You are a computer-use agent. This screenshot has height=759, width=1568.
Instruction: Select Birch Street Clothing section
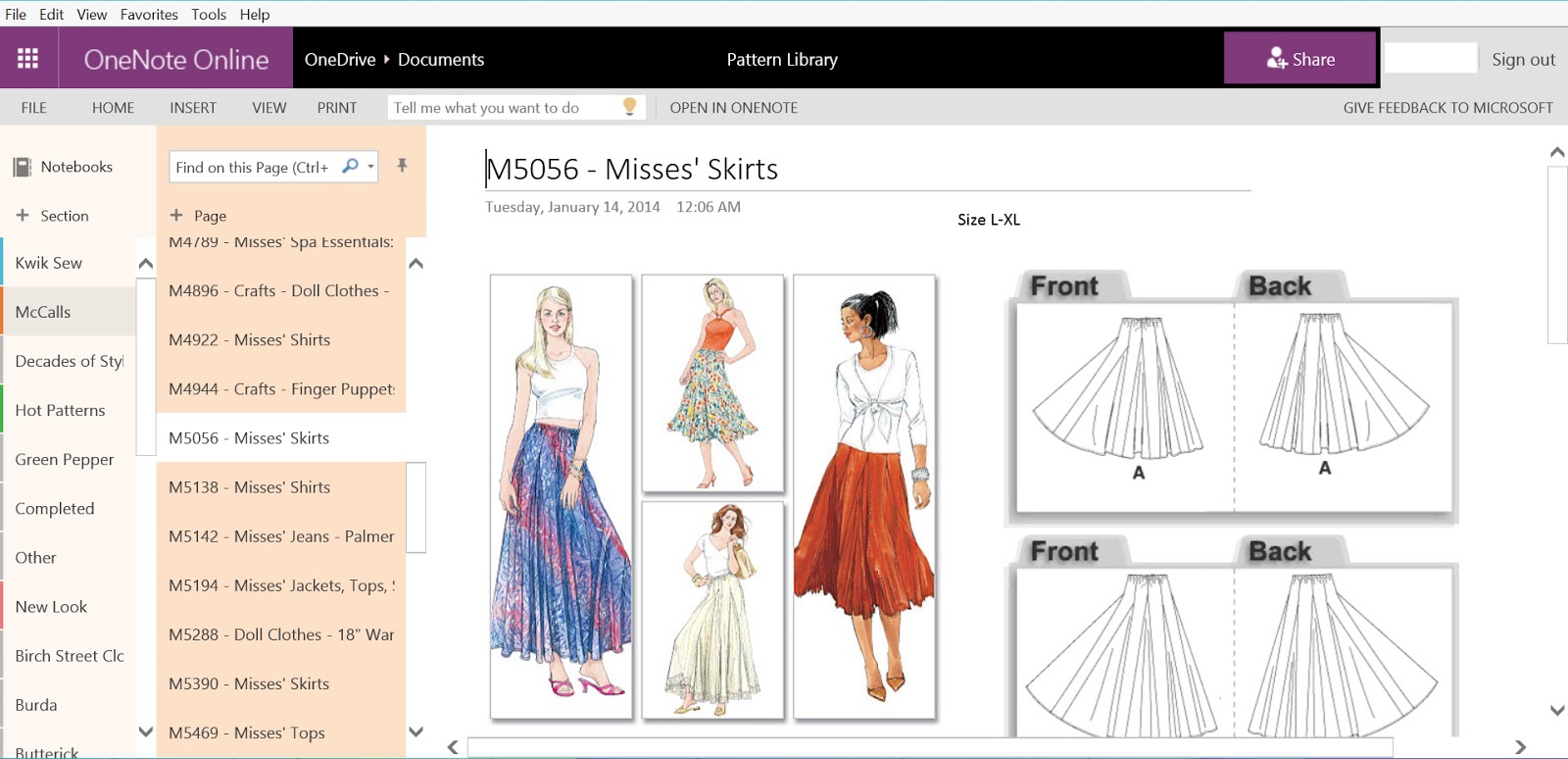coord(69,655)
